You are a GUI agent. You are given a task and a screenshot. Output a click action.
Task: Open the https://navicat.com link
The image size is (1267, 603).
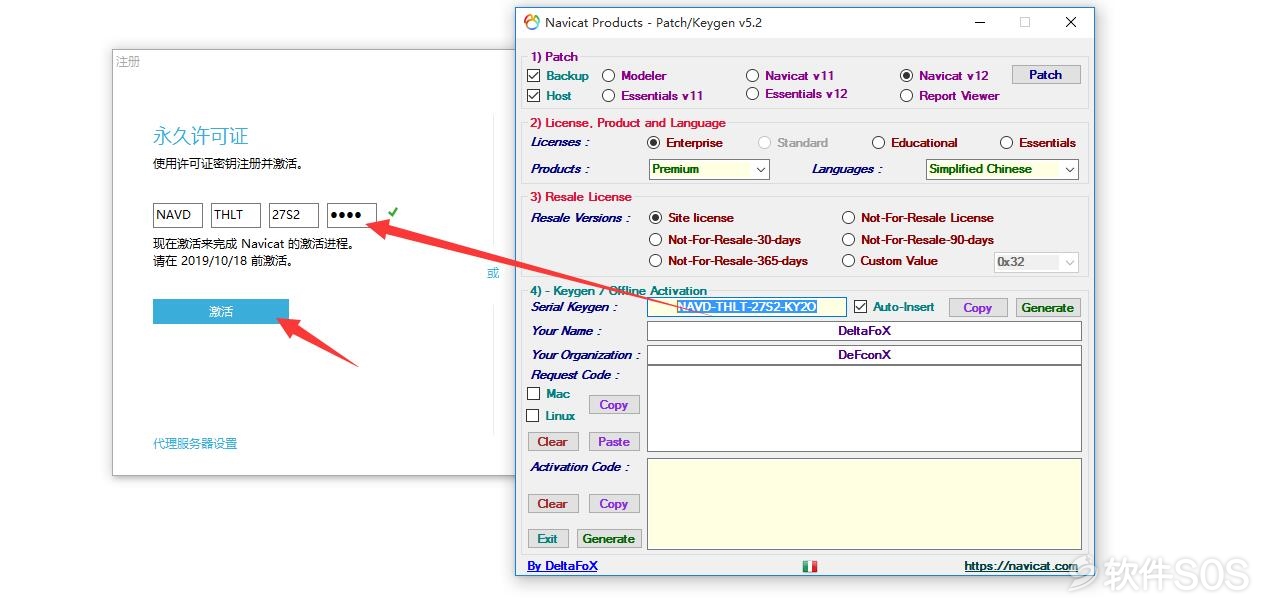tap(1021, 566)
